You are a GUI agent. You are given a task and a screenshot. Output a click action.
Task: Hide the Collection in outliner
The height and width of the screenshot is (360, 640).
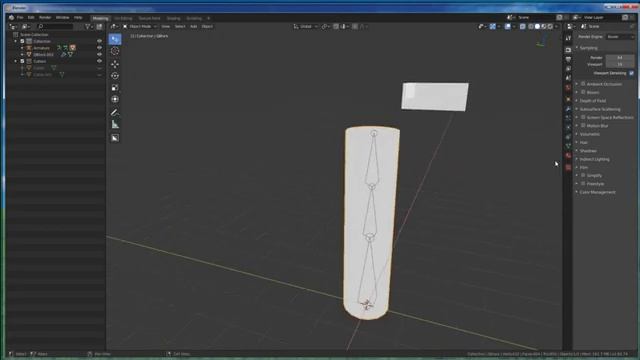(99, 41)
